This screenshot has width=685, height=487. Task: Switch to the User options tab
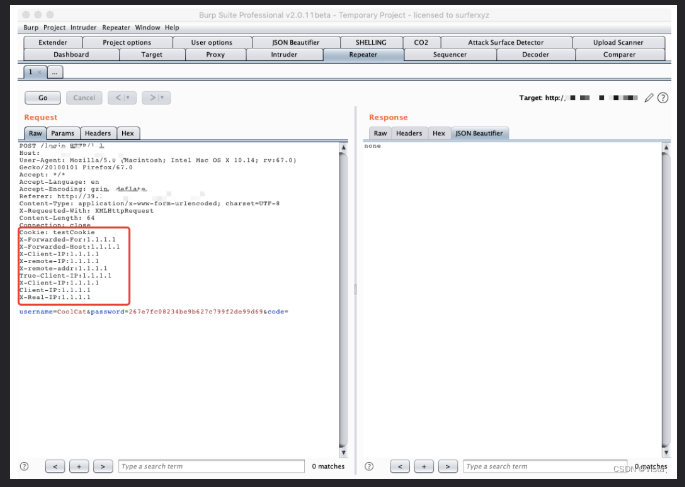coord(212,42)
